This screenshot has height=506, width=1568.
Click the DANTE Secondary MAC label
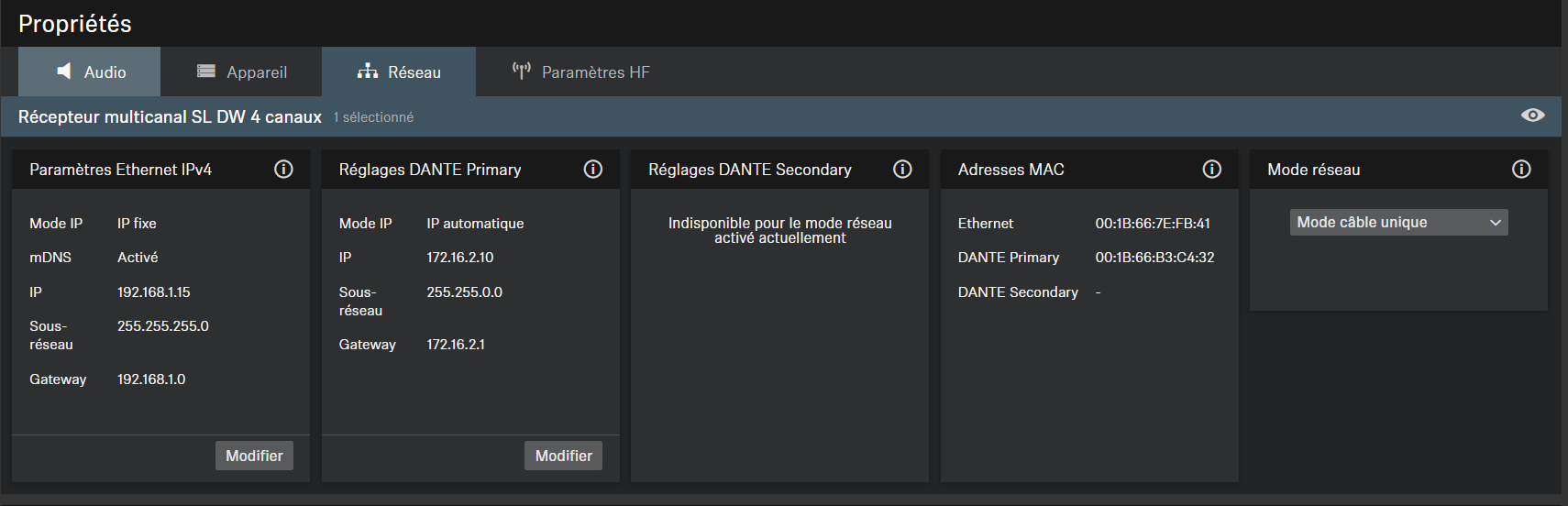(x=1018, y=292)
